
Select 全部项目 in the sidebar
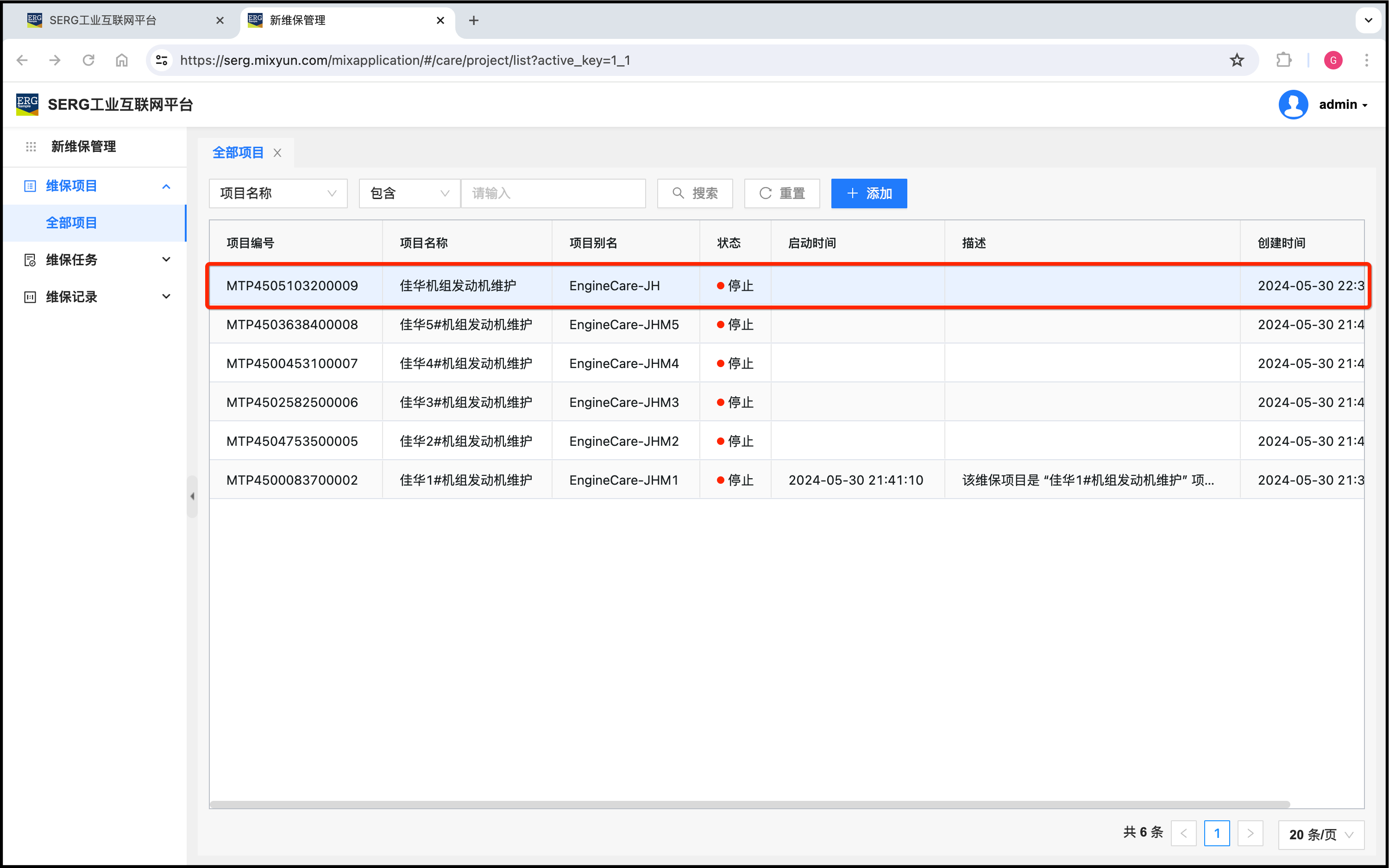point(72,223)
